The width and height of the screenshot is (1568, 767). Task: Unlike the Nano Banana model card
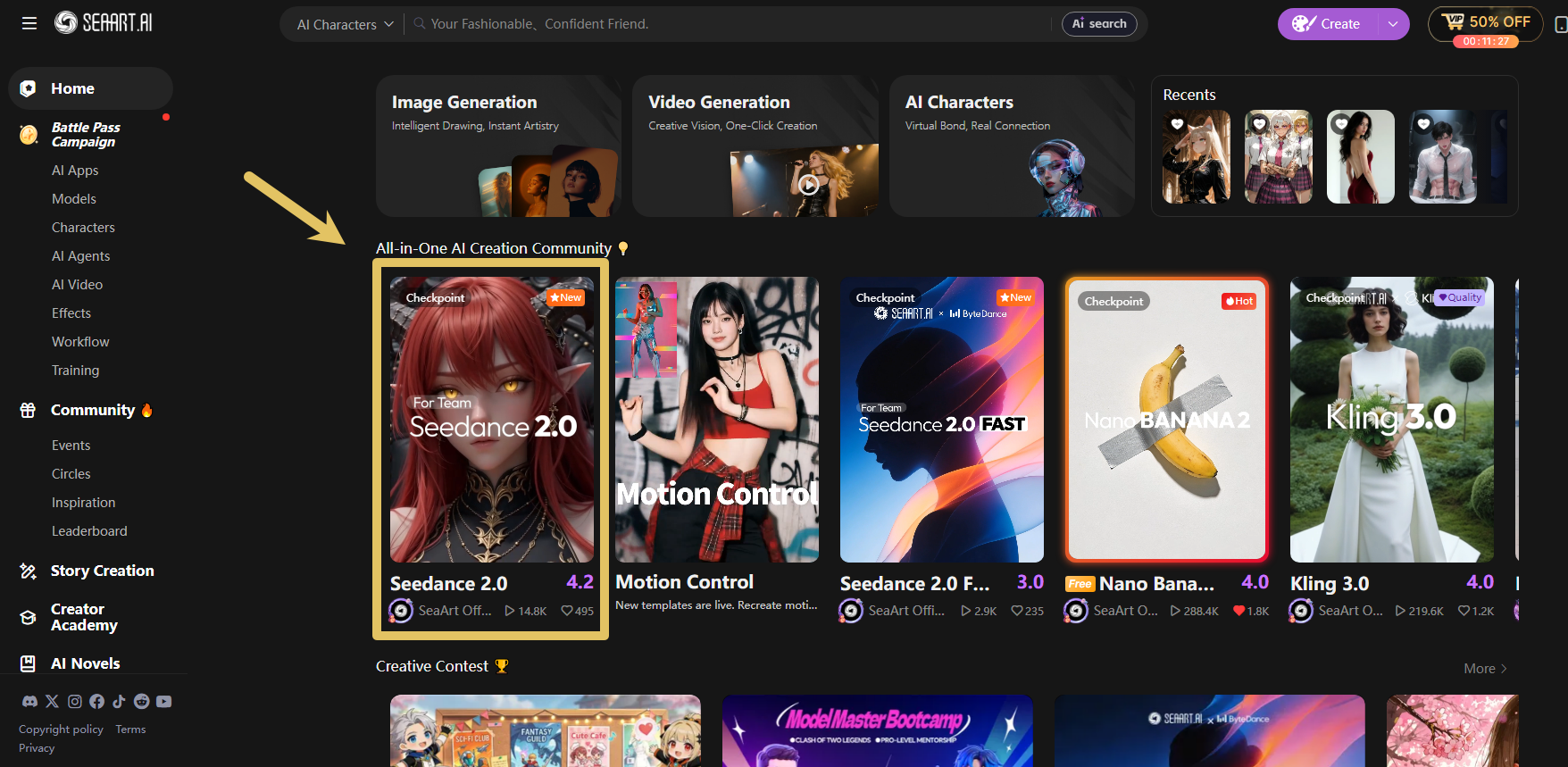pos(1239,611)
